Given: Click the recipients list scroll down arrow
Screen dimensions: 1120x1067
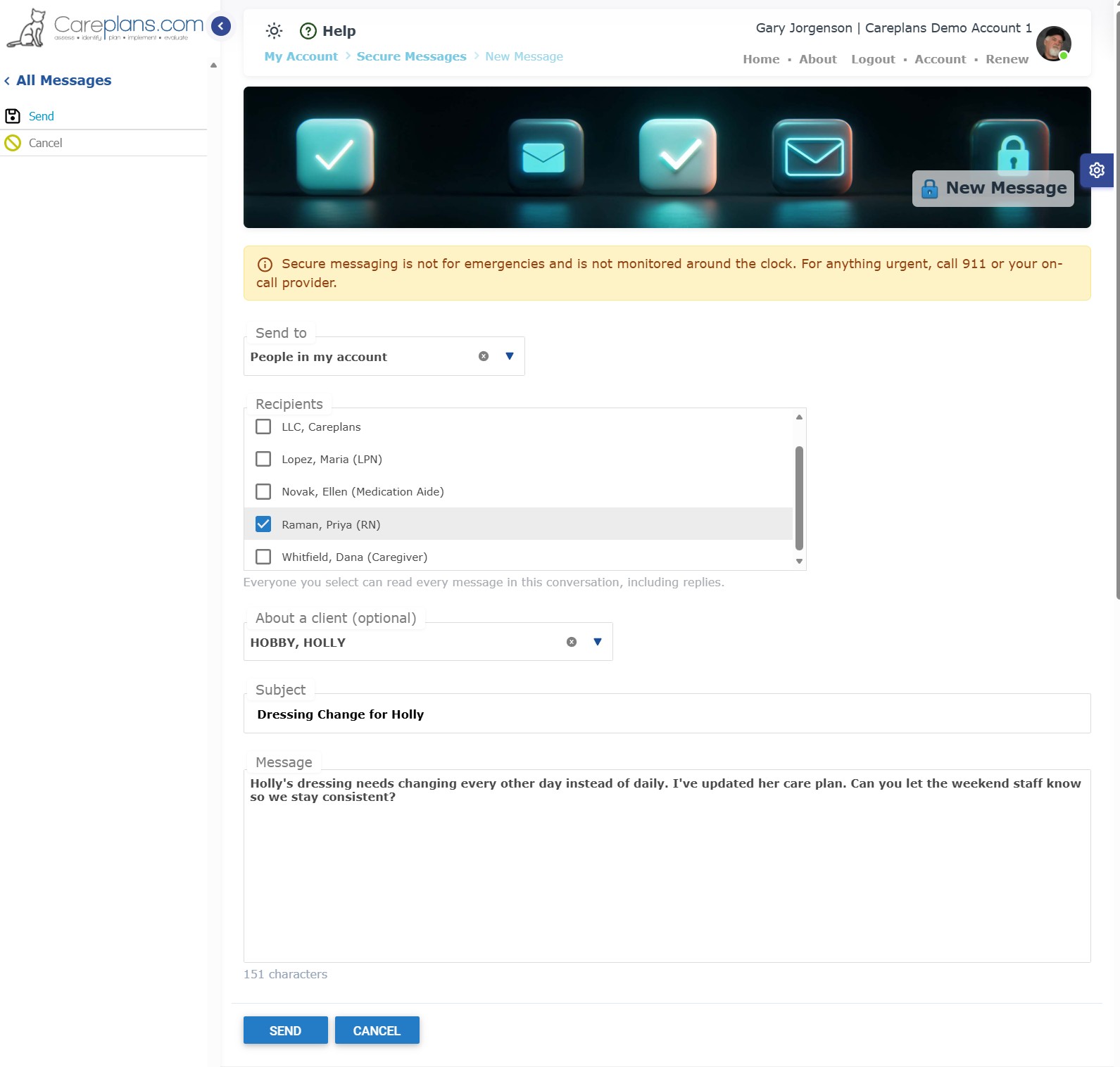Looking at the screenshot, I should point(799,562).
